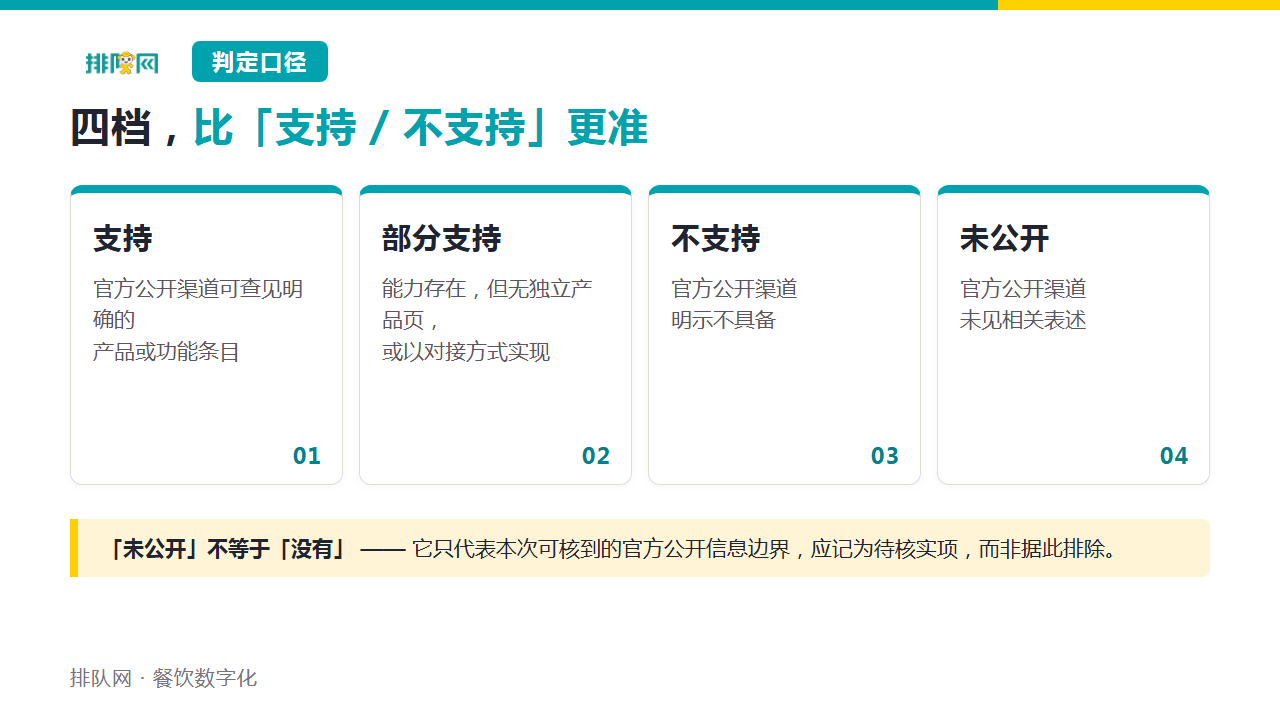Click the note sentence starting 它只代表本次可核到的
This screenshot has height=720, width=1280.
(765, 549)
